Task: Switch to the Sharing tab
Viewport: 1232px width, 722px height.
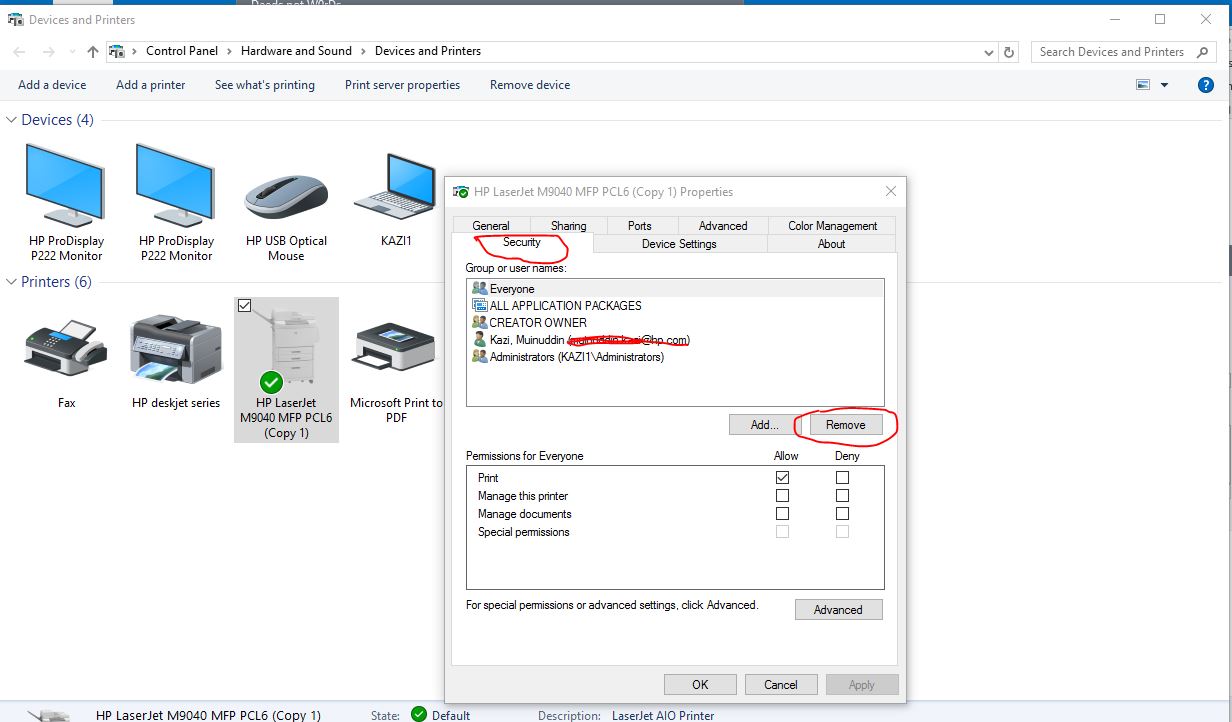Action: tap(567, 225)
